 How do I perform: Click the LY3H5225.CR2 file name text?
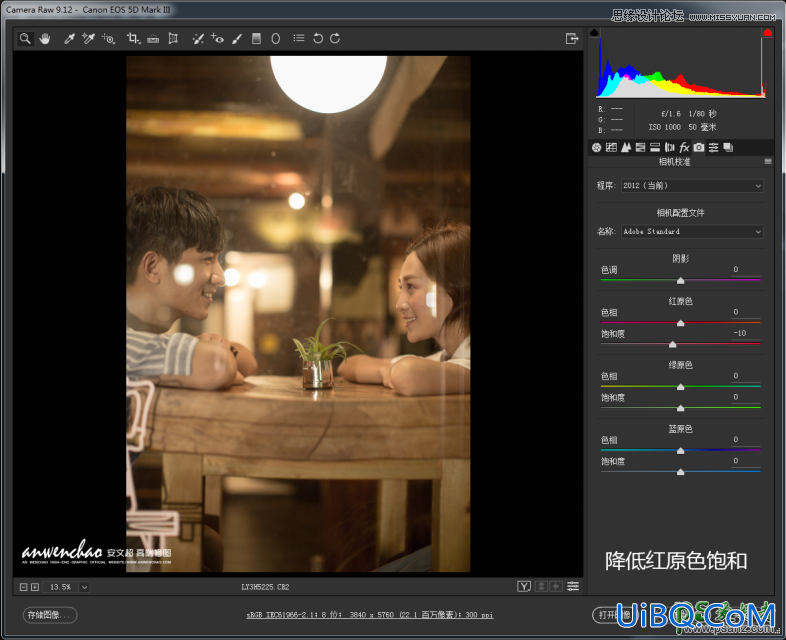pyautogui.click(x=265, y=587)
